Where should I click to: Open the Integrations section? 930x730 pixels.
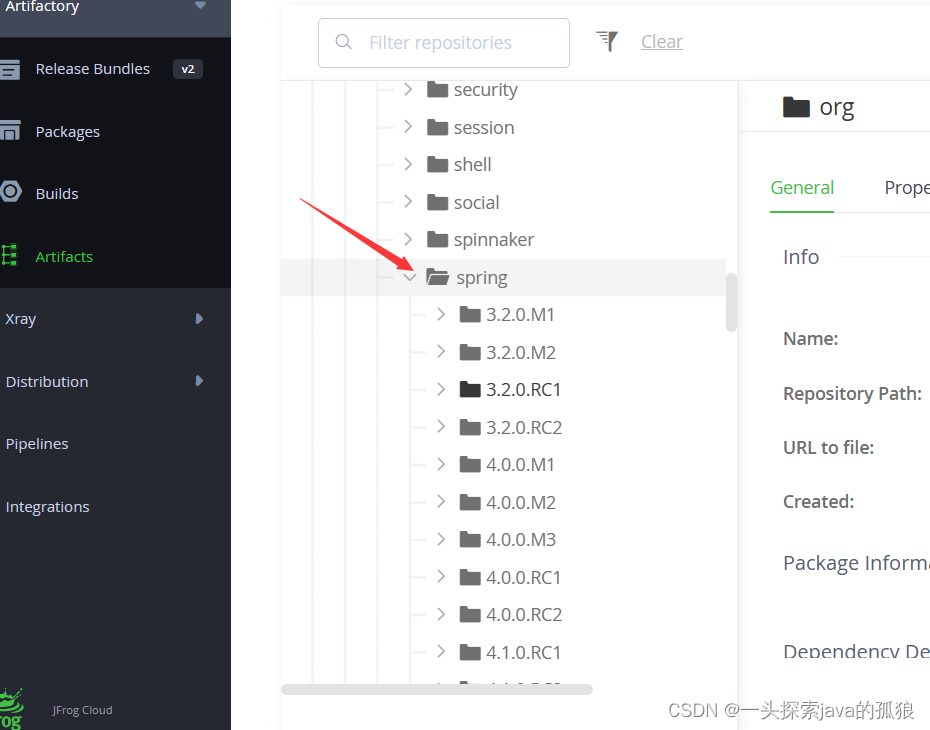pyautogui.click(x=47, y=507)
